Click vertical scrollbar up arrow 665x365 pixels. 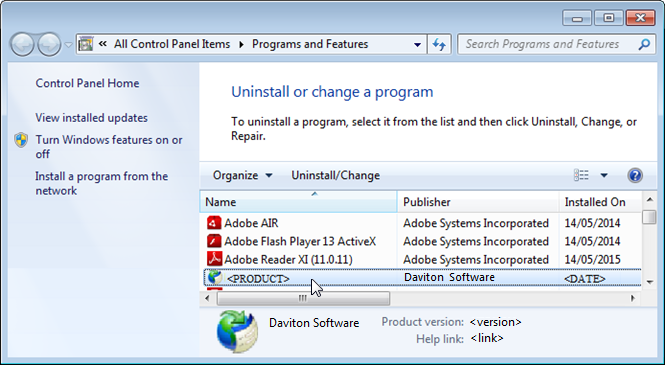(x=649, y=200)
